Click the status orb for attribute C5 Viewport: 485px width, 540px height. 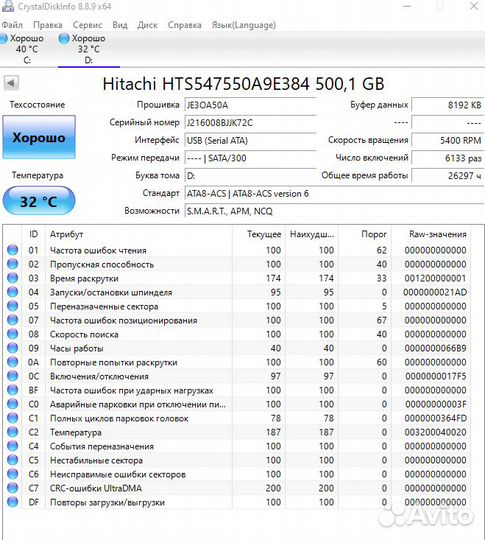pyautogui.click(x=13, y=460)
